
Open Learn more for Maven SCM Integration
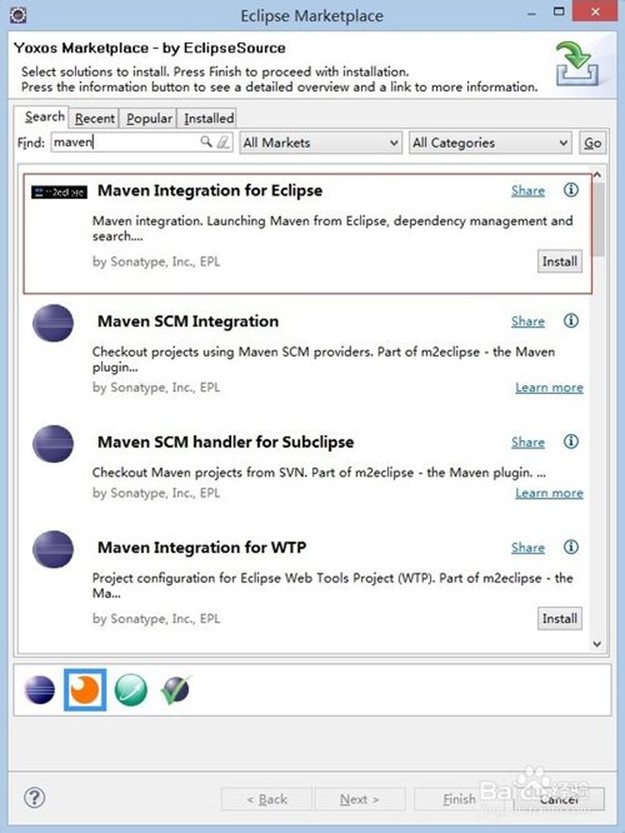click(549, 387)
